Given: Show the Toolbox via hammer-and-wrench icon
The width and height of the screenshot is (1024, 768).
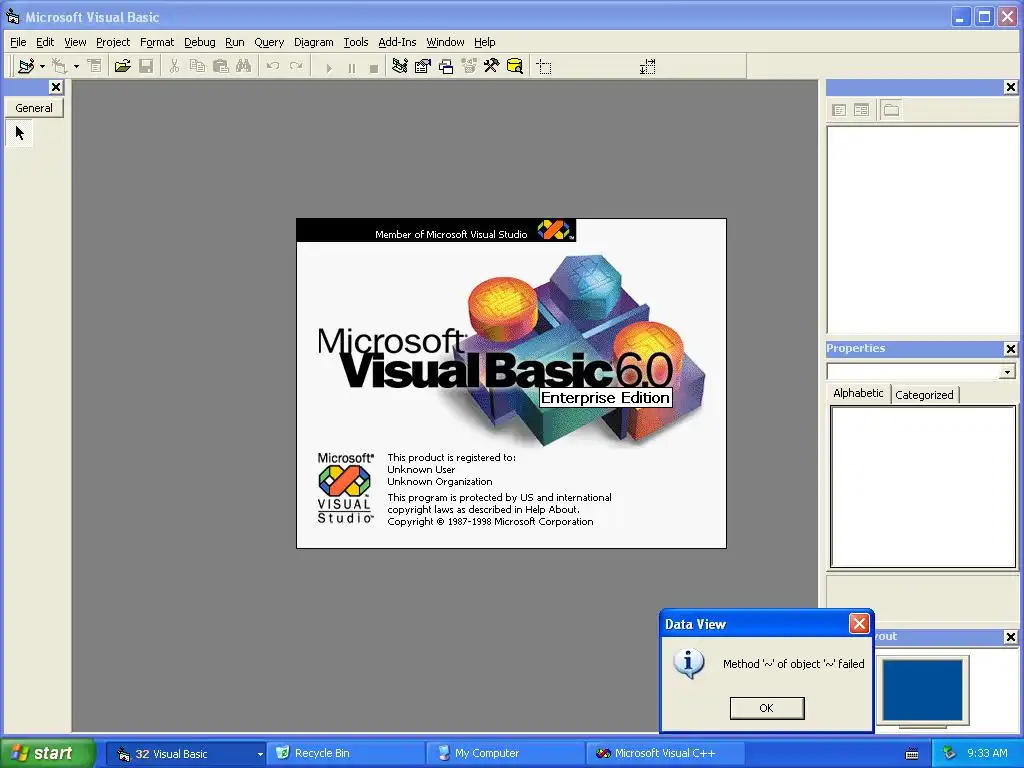Looking at the screenshot, I should (x=491, y=66).
